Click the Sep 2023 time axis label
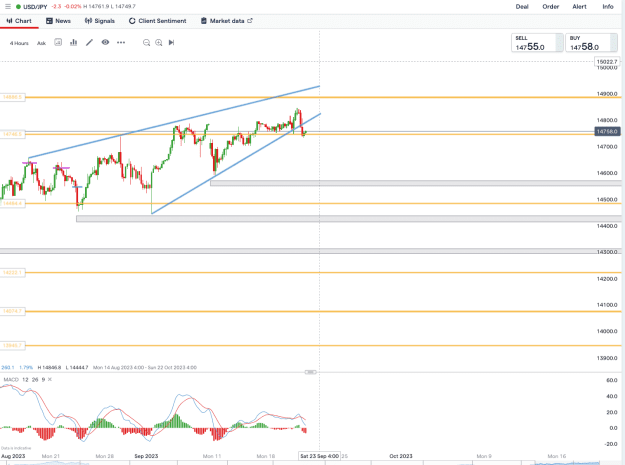Viewport: 625px width, 465px height. (x=146, y=456)
